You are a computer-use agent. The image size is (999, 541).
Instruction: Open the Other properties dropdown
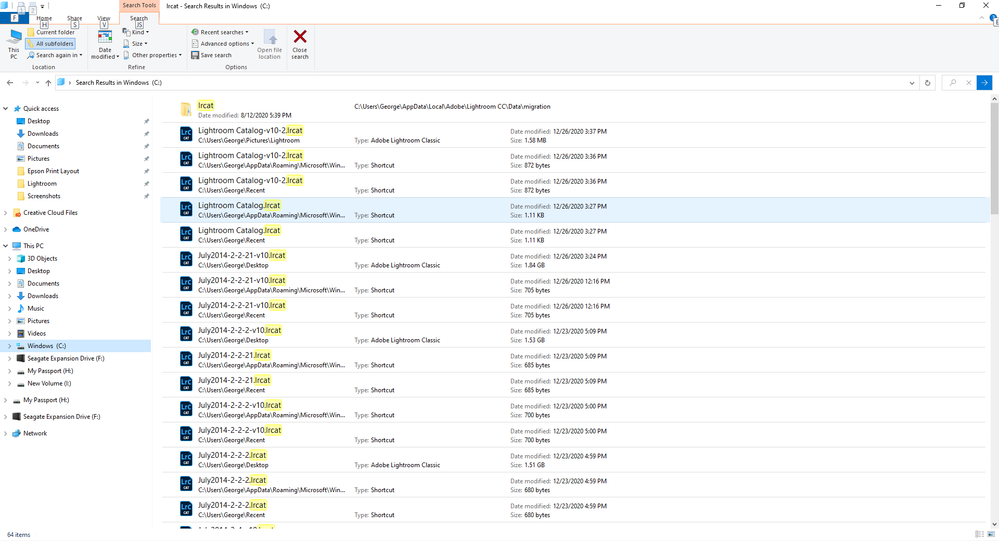(153, 55)
